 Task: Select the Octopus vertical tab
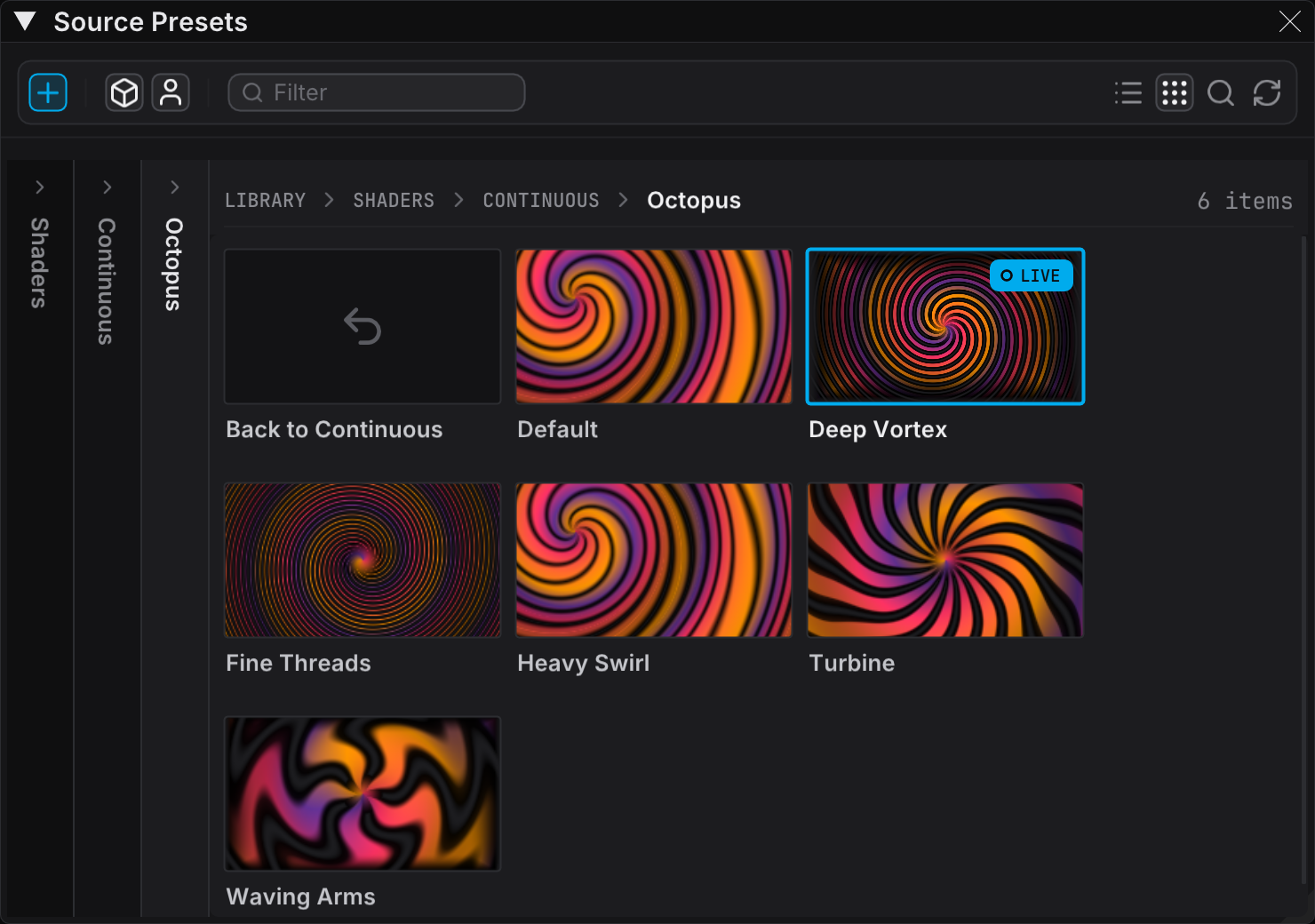click(174, 264)
